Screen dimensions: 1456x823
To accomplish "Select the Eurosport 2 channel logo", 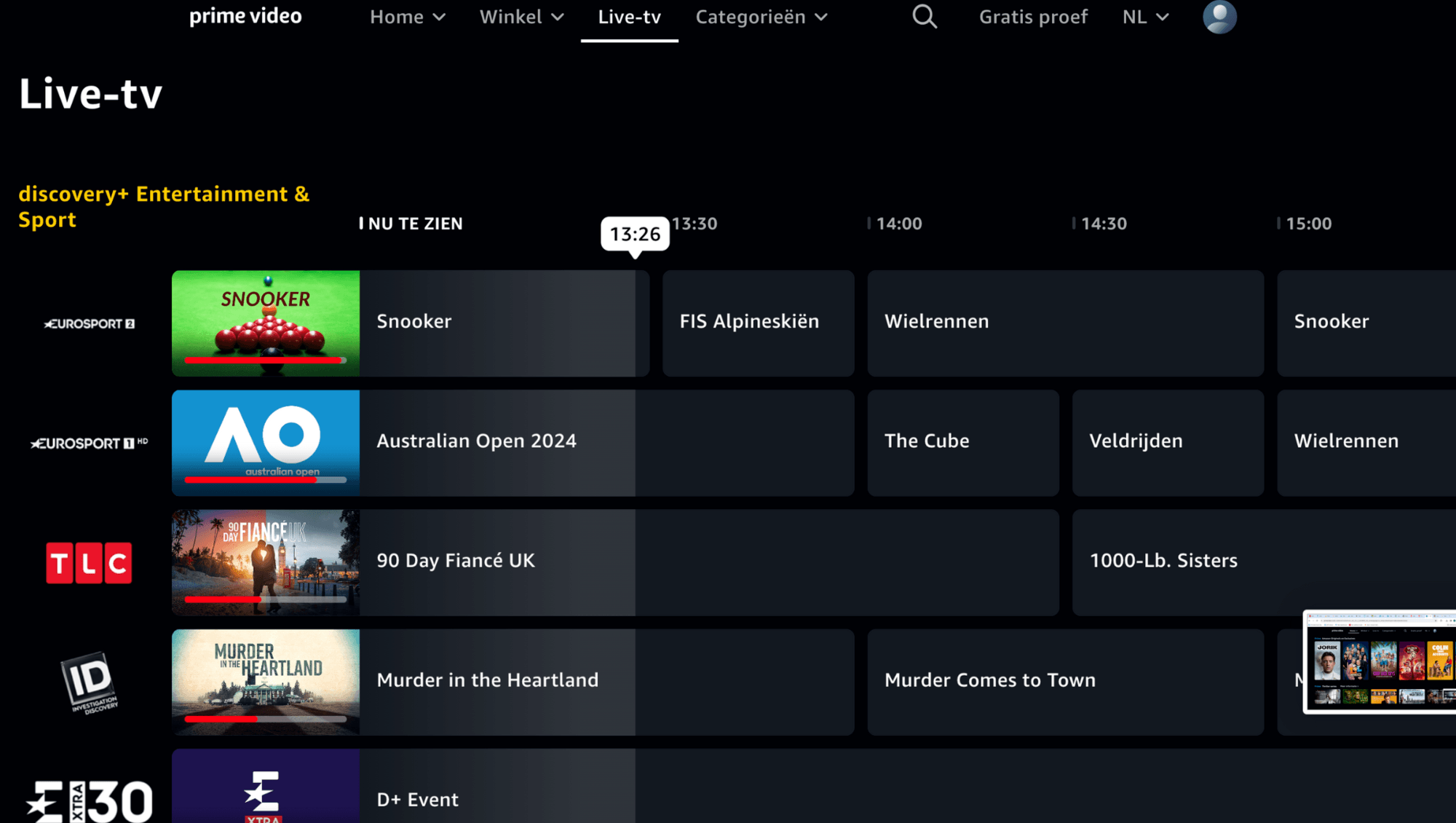I will point(90,323).
